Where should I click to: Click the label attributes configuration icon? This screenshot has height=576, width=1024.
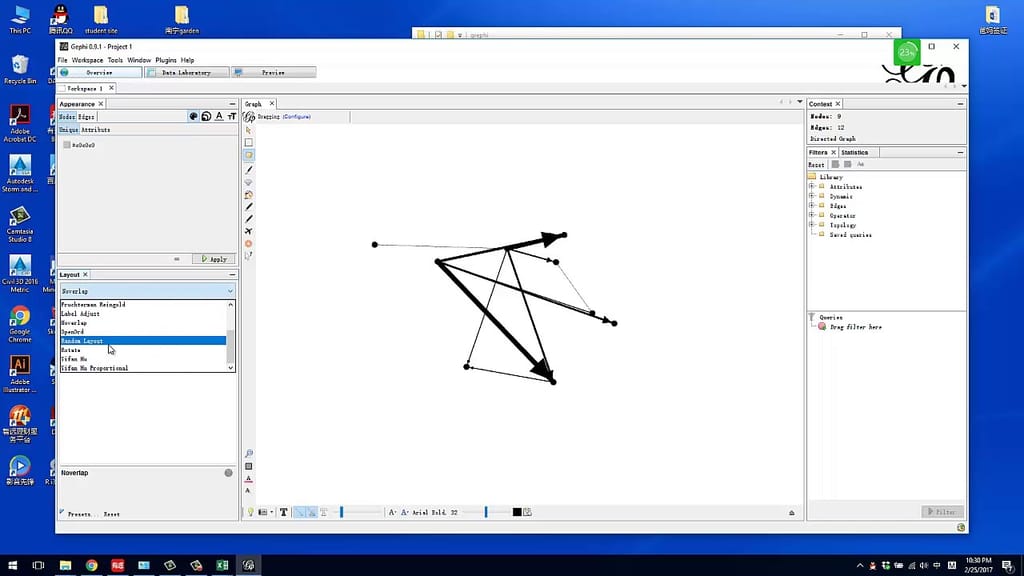point(527,512)
